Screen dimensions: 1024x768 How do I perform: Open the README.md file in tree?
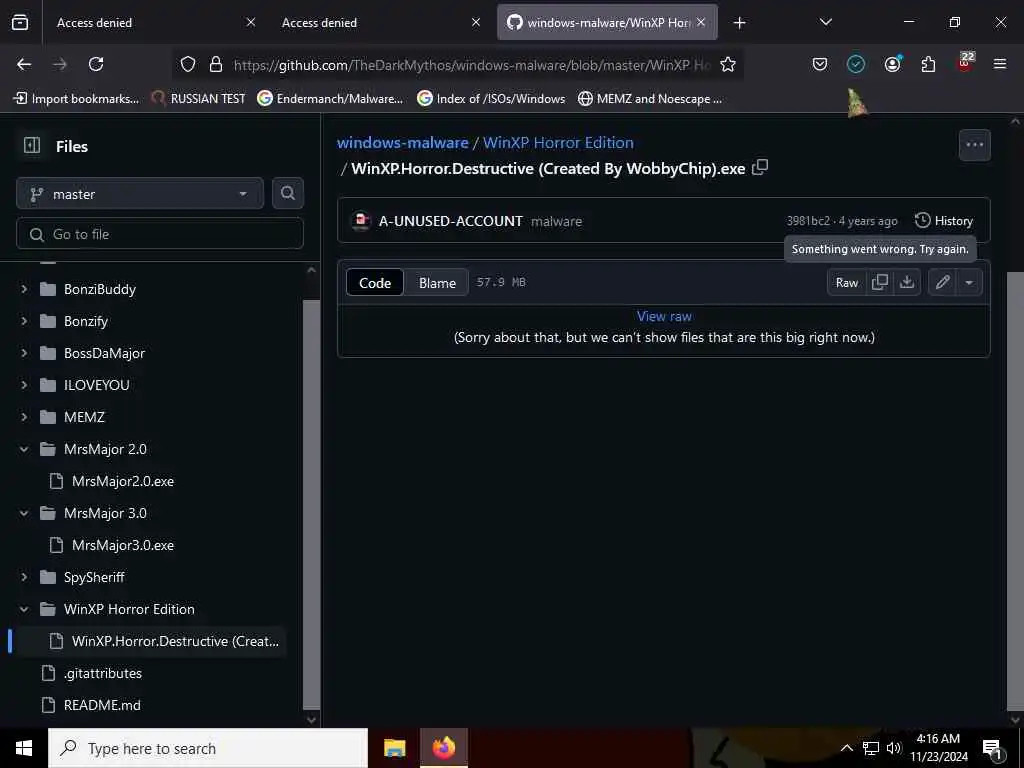102,705
